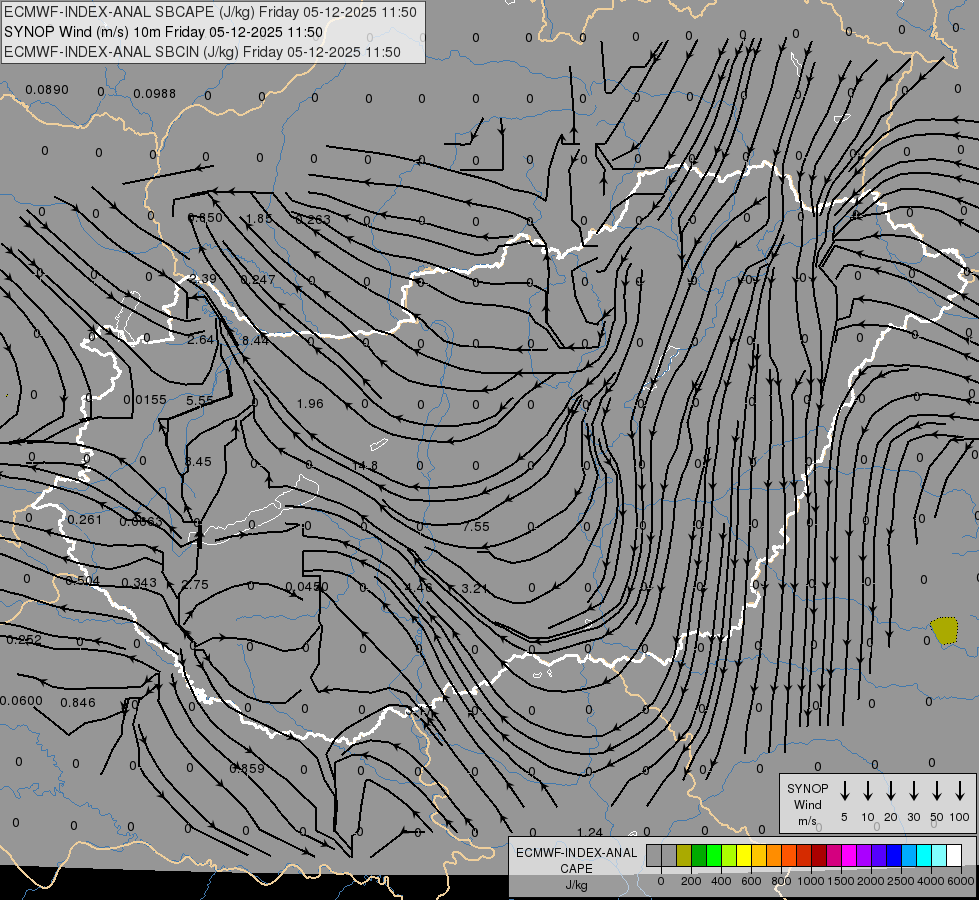Click the 3.45 value on the map
Image resolution: width=979 pixels, height=900 pixels.
pos(199,462)
